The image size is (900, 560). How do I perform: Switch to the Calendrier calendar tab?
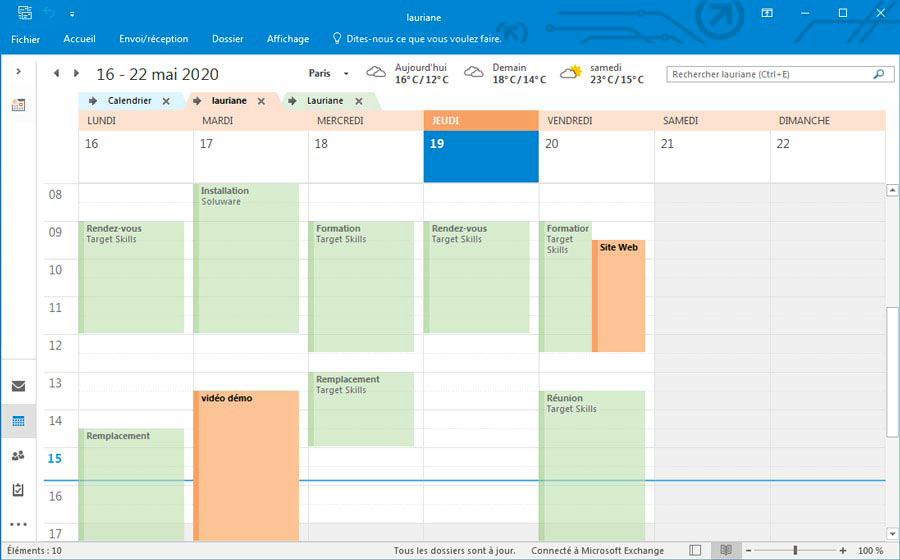(x=129, y=100)
